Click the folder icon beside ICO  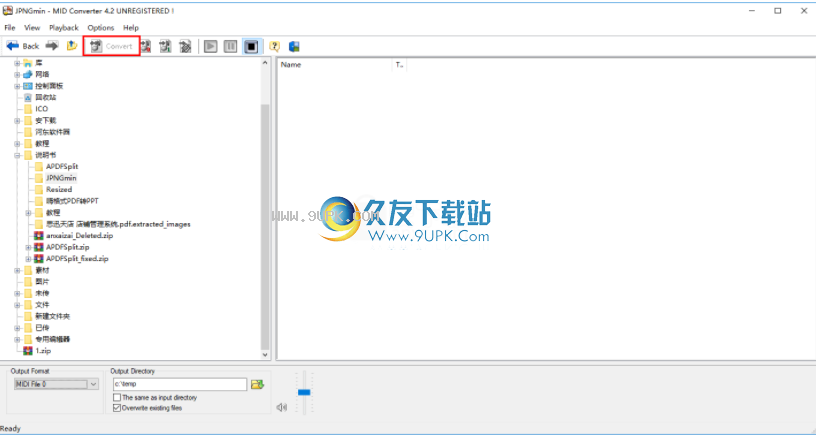(x=28, y=109)
